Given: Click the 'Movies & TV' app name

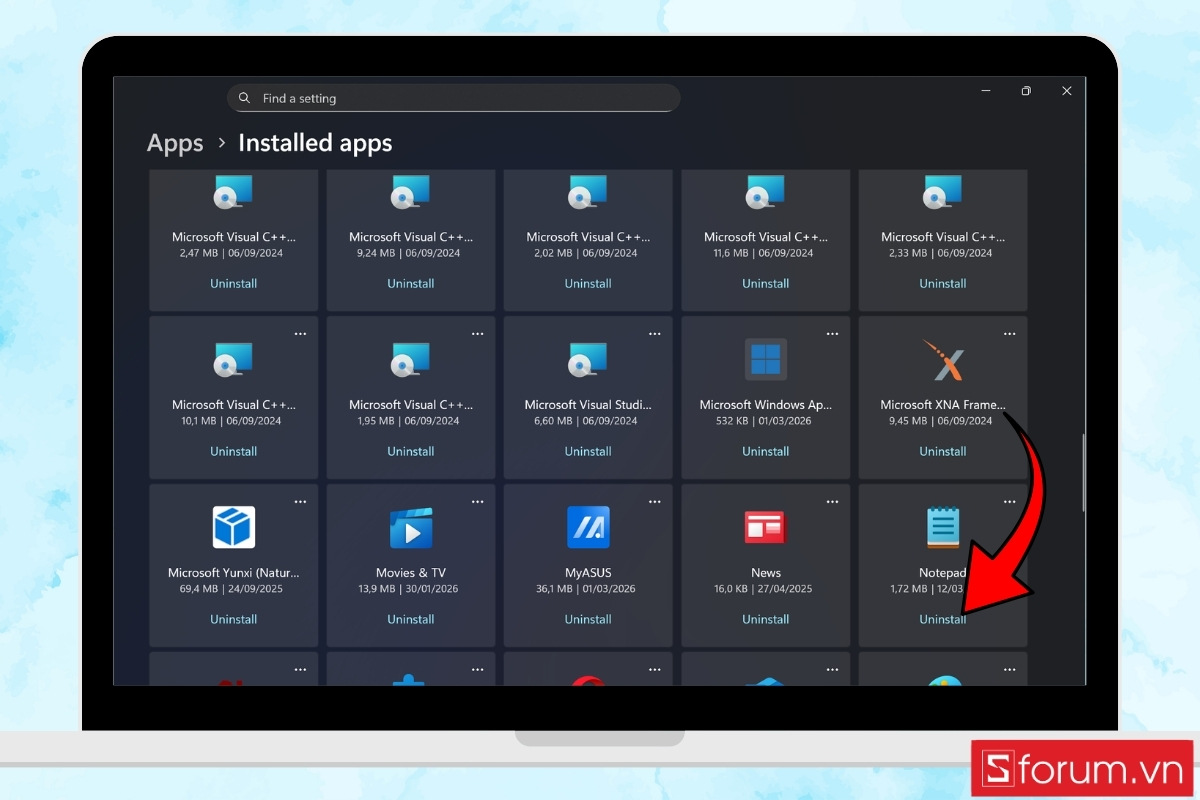Looking at the screenshot, I should [411, 573].
